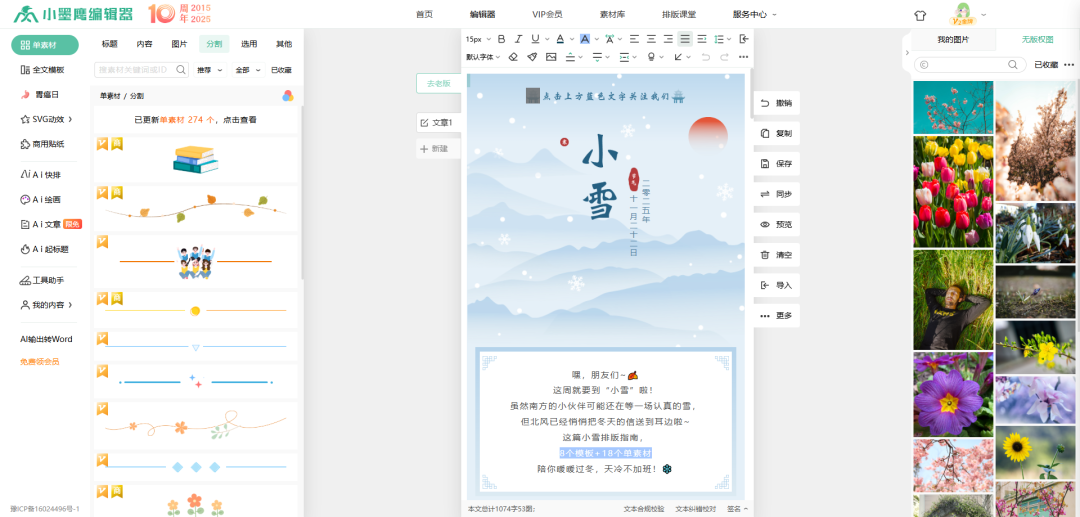This screenshot has height=517, width=1080.
Task: Click the redo arrow in the editor toolbar
Action: [724, 57]
